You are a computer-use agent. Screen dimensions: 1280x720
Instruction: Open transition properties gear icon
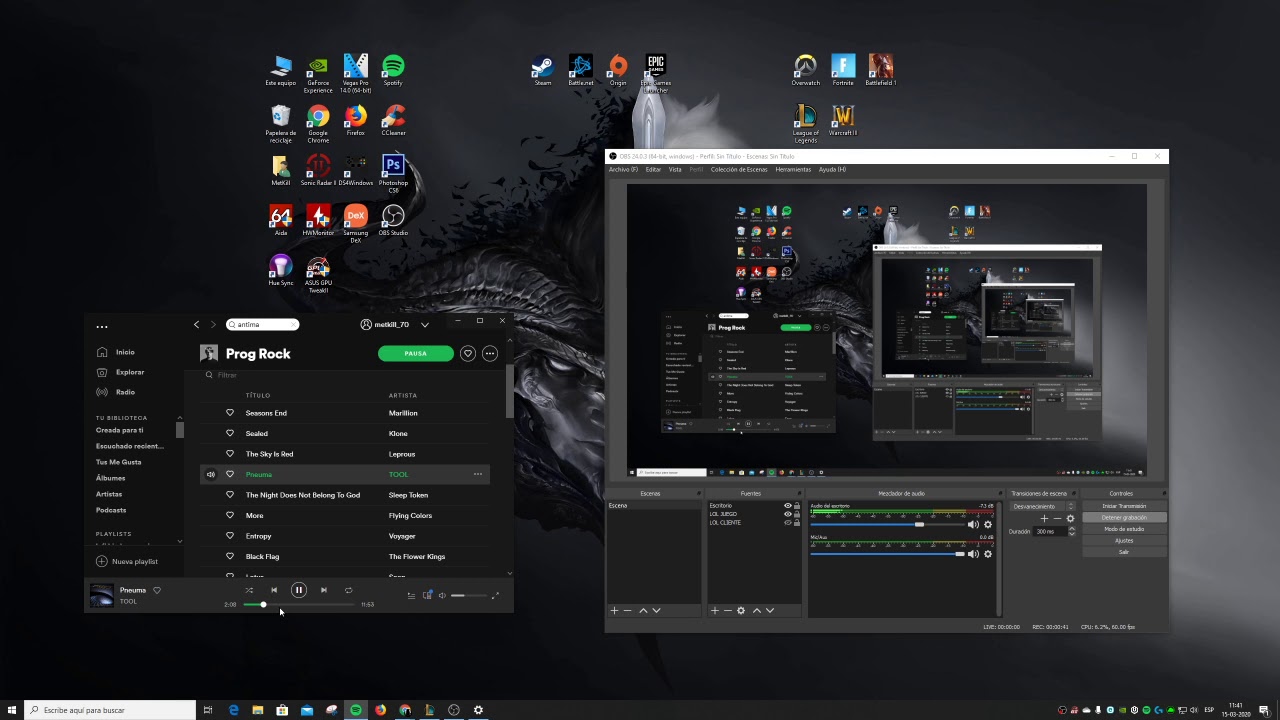1070,518
